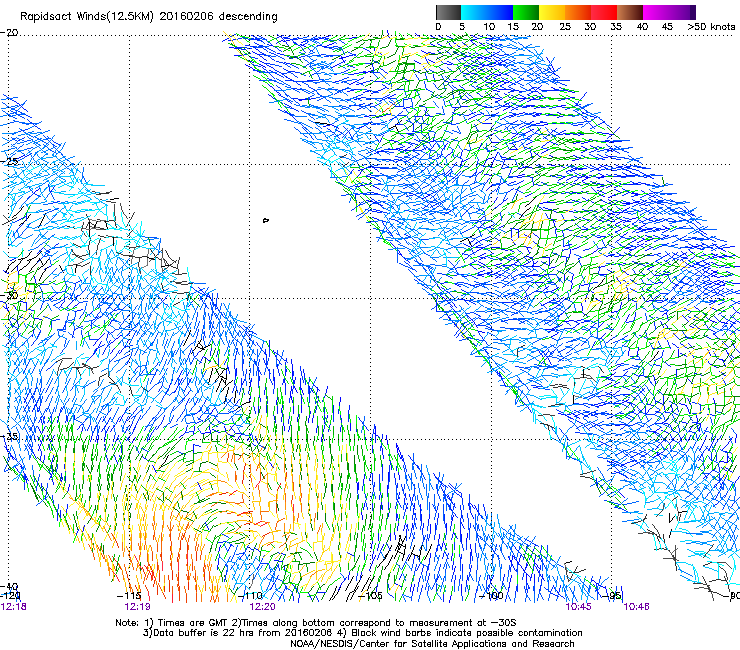Click the purple time stamp '10:45'
Viewport: 740px width, 650px height.
579,607
